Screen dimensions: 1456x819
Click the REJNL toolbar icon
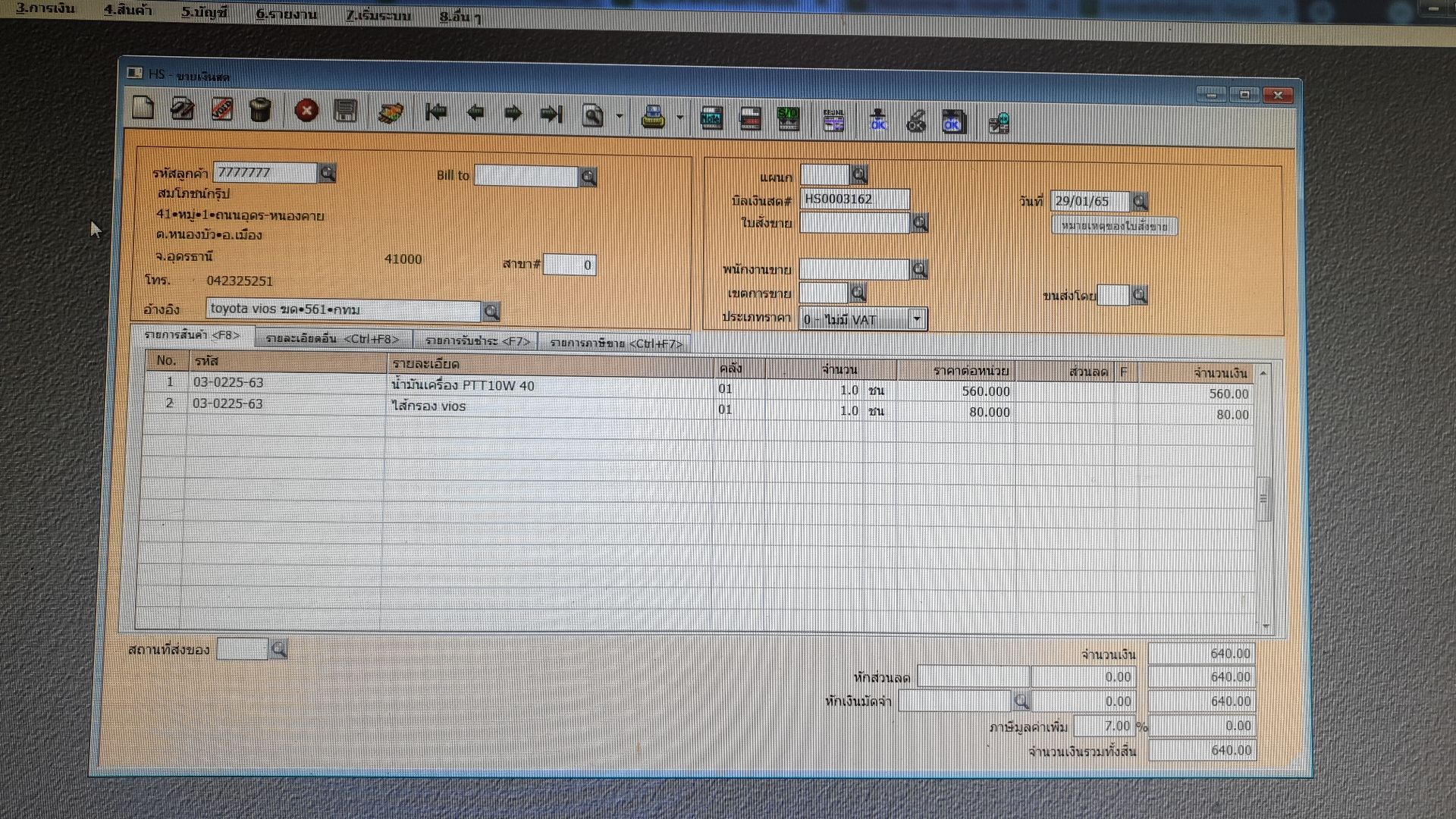pos(833,121)
